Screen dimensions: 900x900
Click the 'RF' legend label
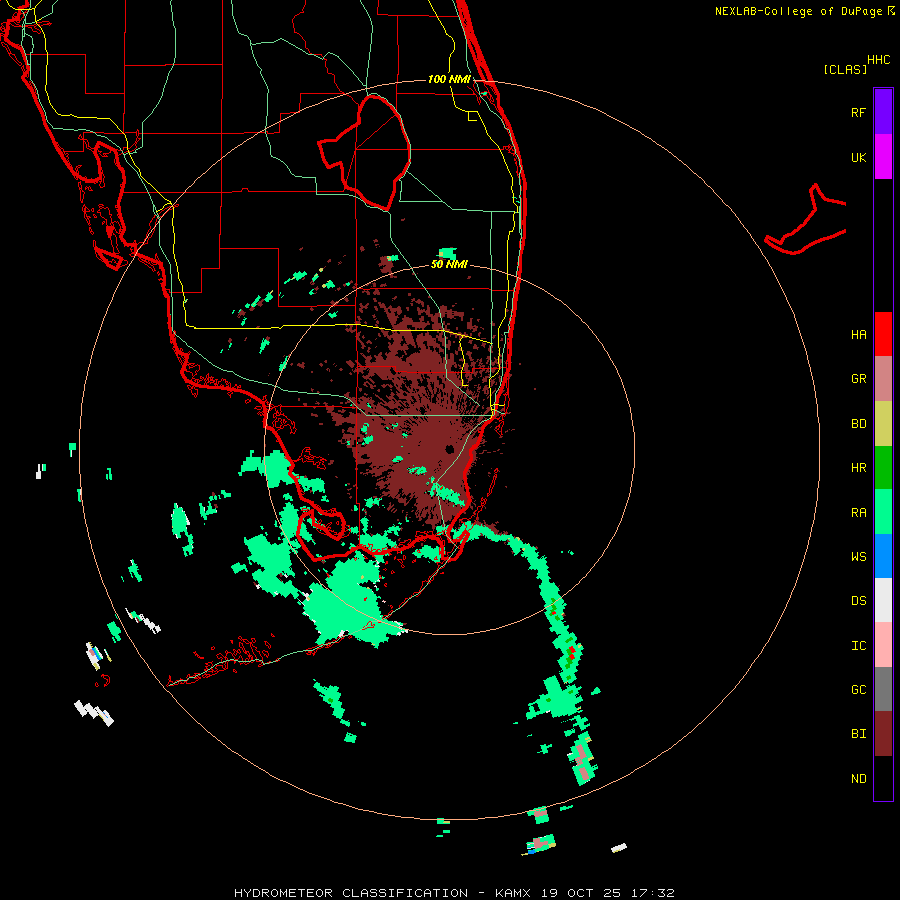pos(858,112)
